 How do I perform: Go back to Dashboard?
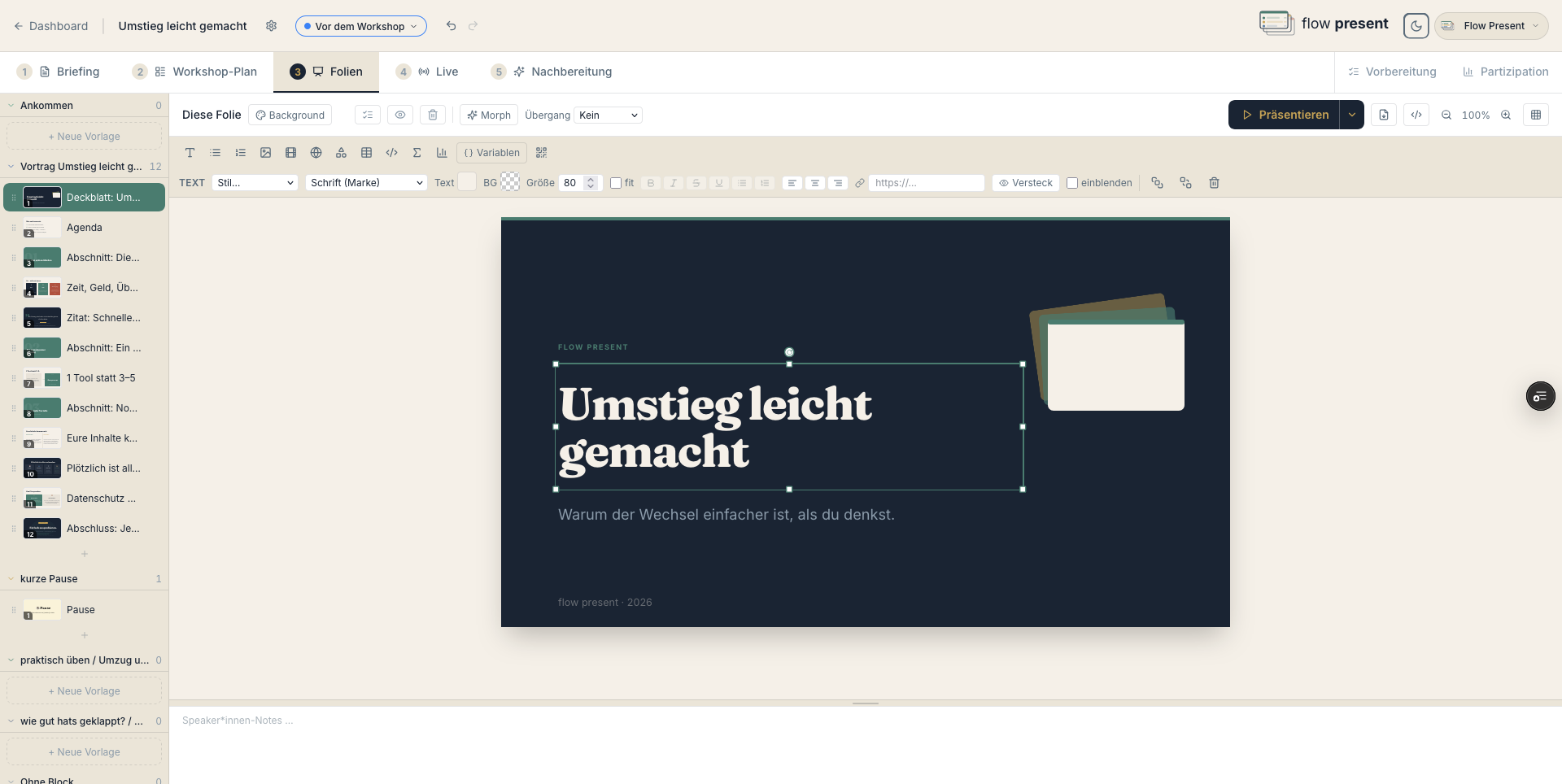(x=50, y=26)
